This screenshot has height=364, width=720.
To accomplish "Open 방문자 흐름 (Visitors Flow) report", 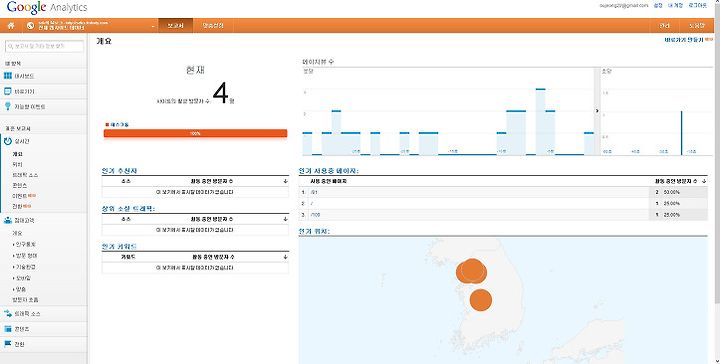I will coord(26,300).
